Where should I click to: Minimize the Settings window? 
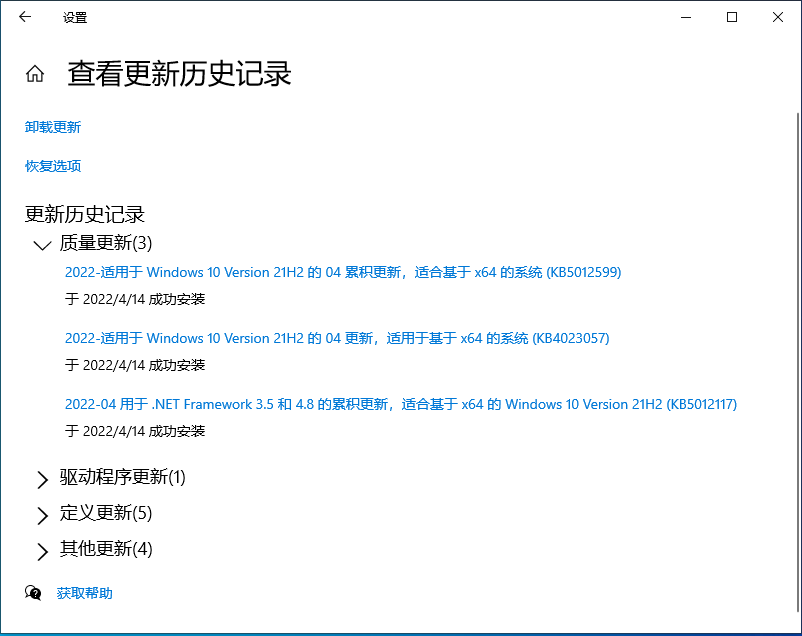point(685,17)
